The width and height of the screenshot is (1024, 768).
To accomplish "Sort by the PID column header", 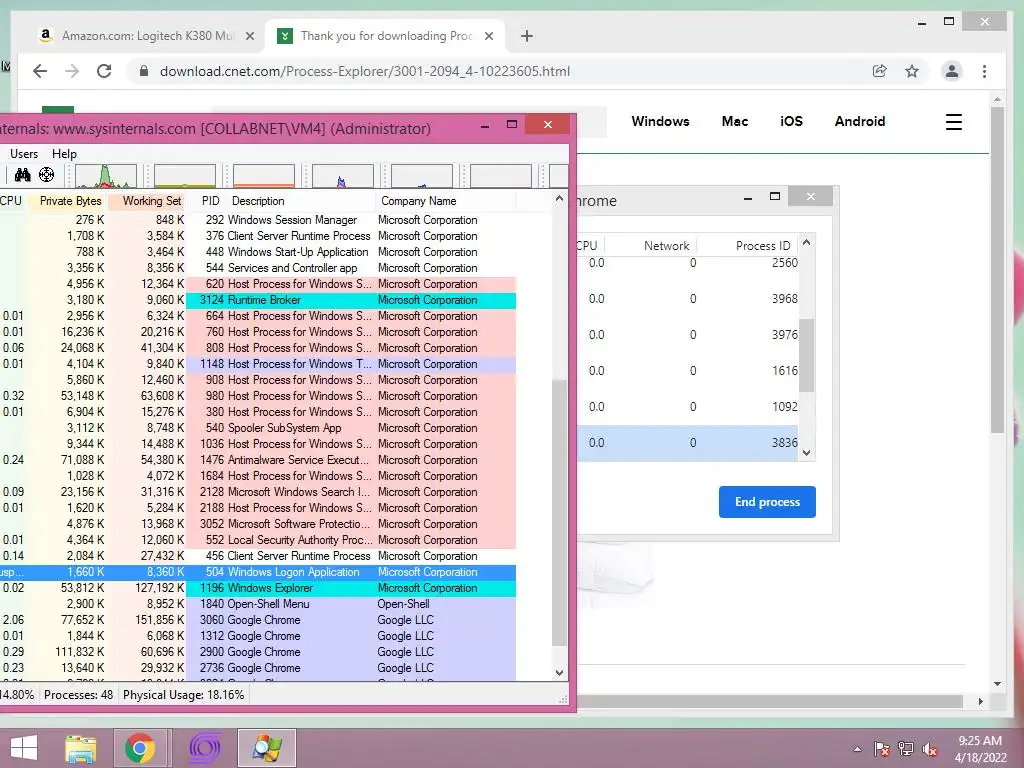I will coord(207,201).
